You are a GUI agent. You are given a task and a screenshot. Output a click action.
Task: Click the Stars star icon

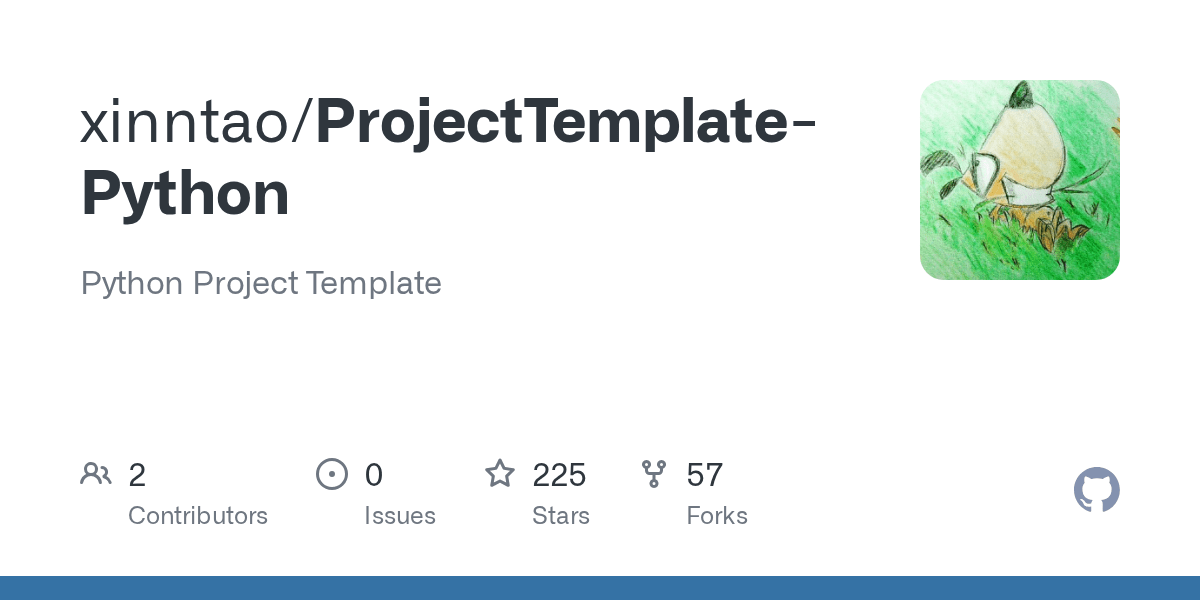click(x=500, y=473)
